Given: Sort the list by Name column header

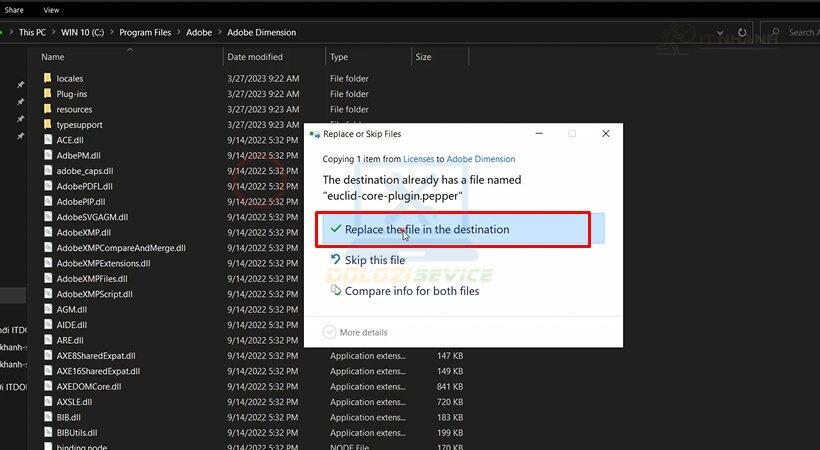Looking at the screenshot, I should point(53,57).
